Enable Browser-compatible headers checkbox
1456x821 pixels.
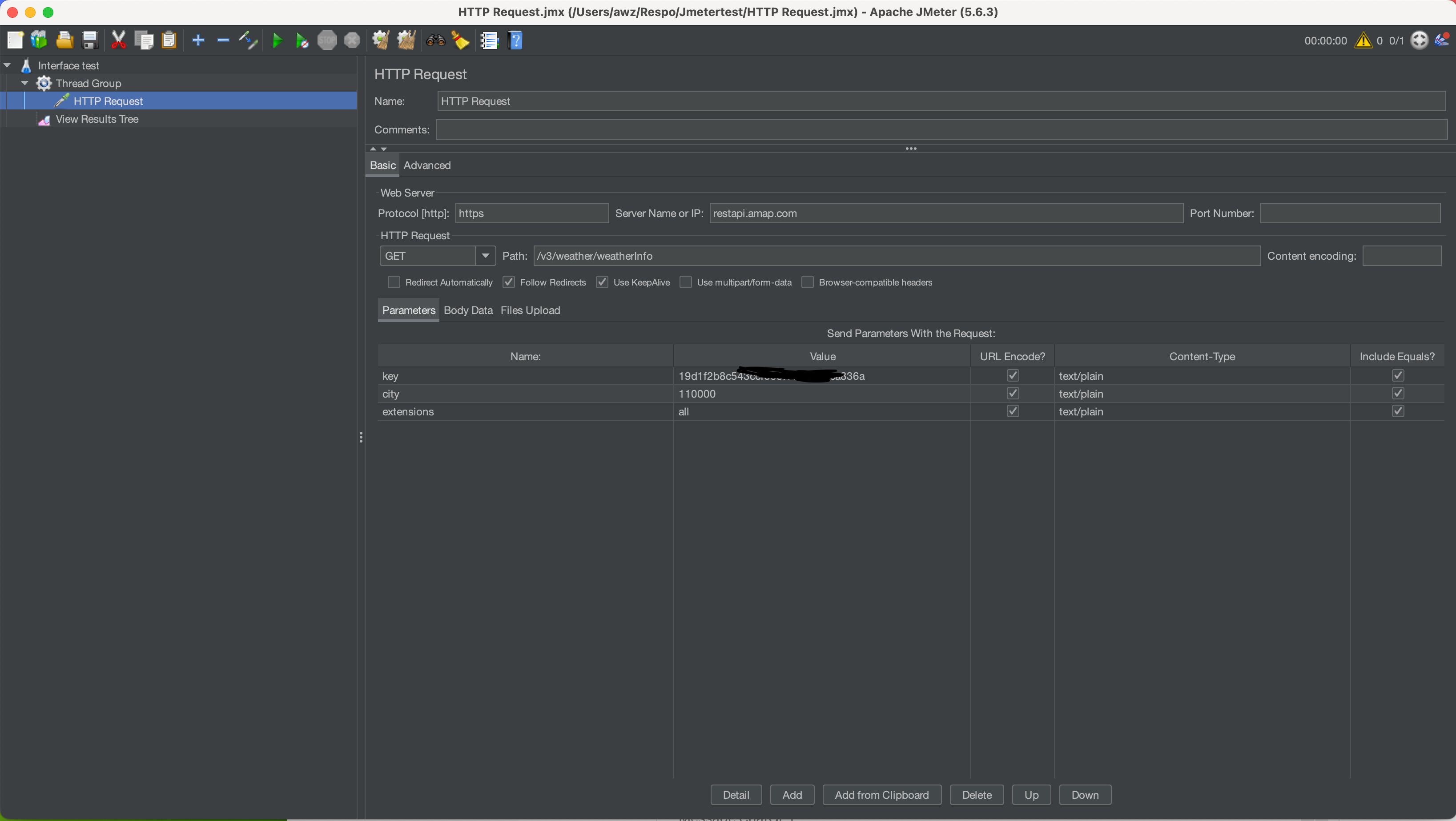click(808, 282)
